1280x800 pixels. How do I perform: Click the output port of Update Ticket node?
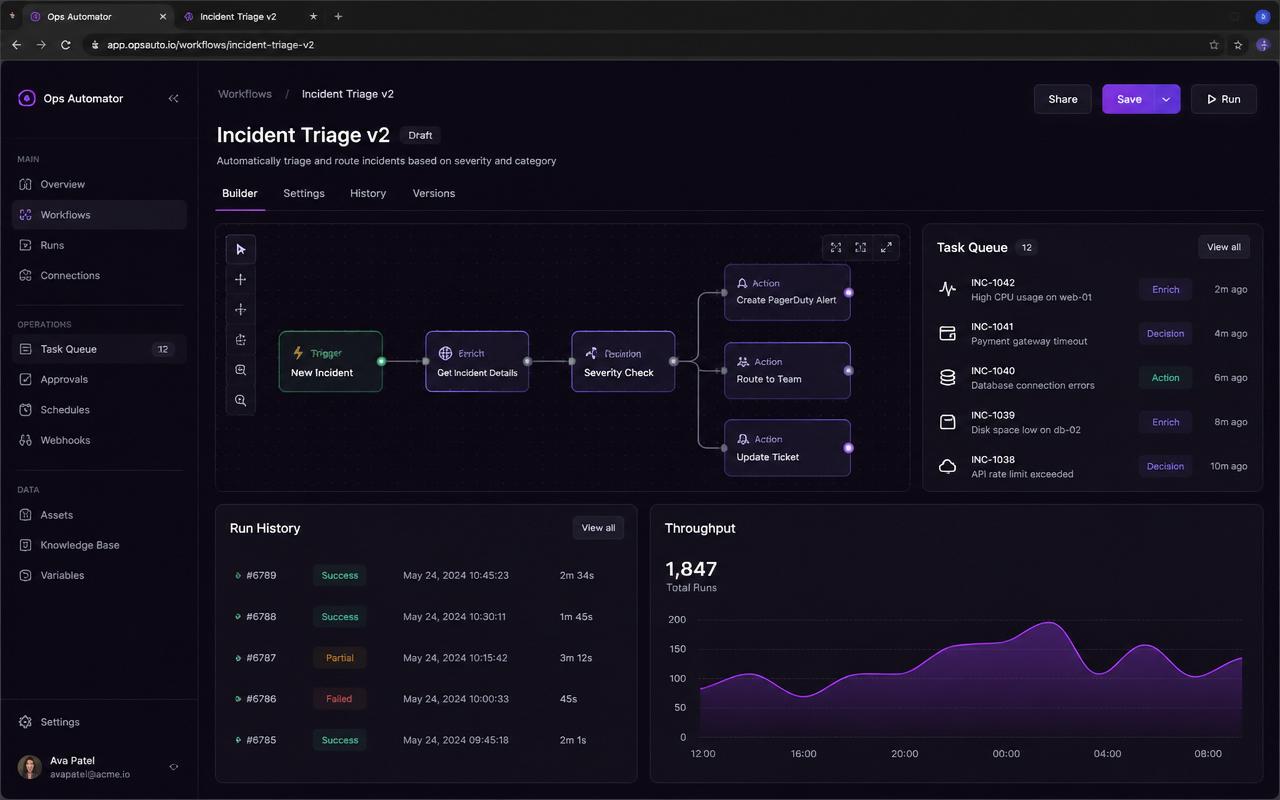point(848,448)
